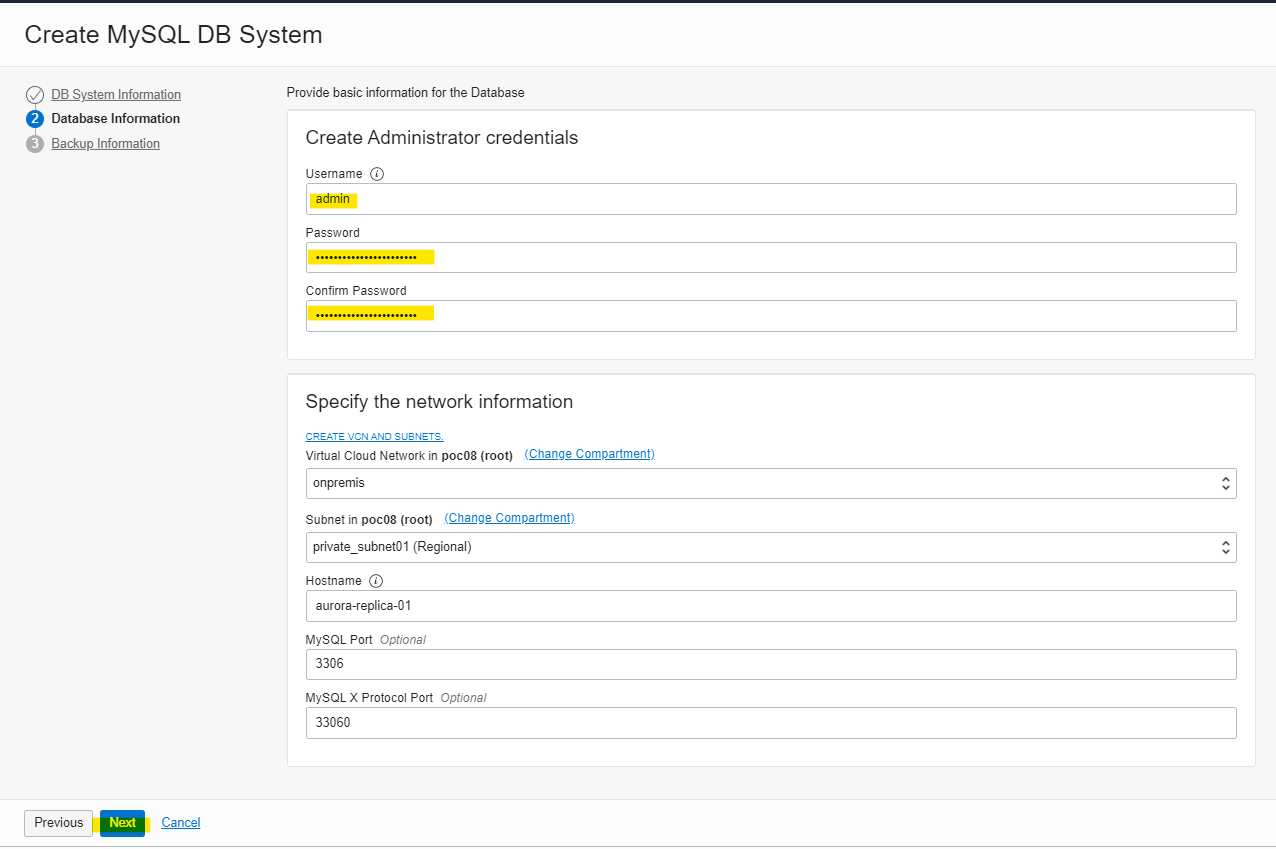
Task: Click the completed step checkmark icon
Action: pyautogui.click(x=35, y=95)
